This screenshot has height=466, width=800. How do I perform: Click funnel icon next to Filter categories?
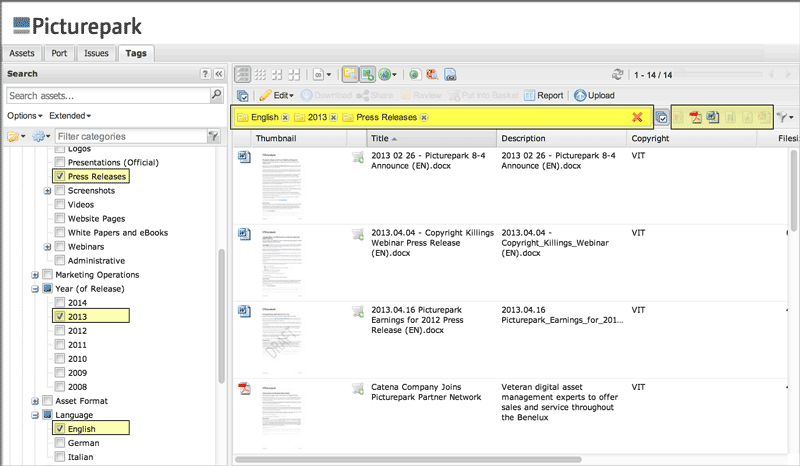pyautogui.click(x=214, y=136)
